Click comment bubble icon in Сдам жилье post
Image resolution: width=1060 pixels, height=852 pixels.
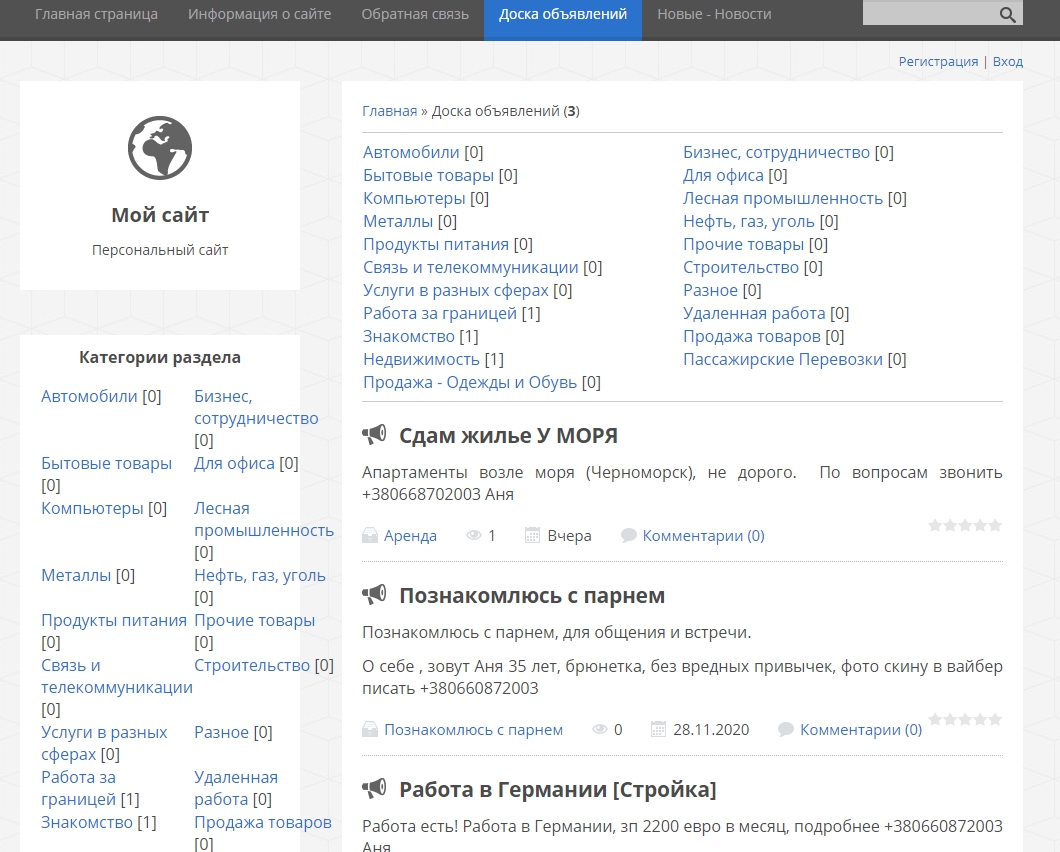[629, 535]
